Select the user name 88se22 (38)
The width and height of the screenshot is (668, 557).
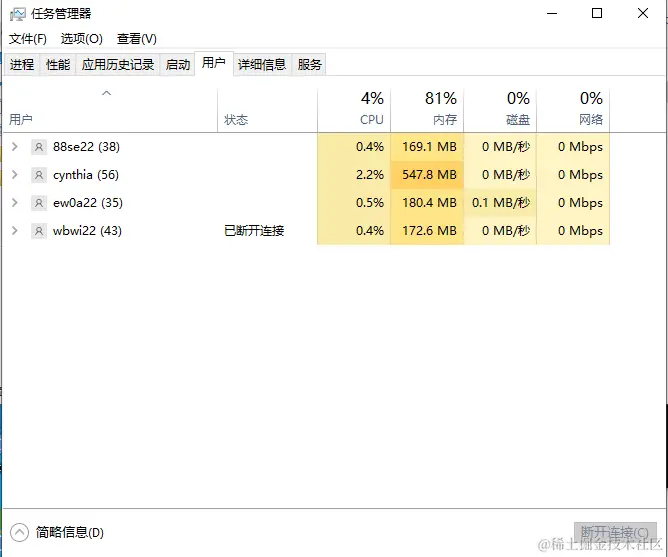[x=86, y=147]
